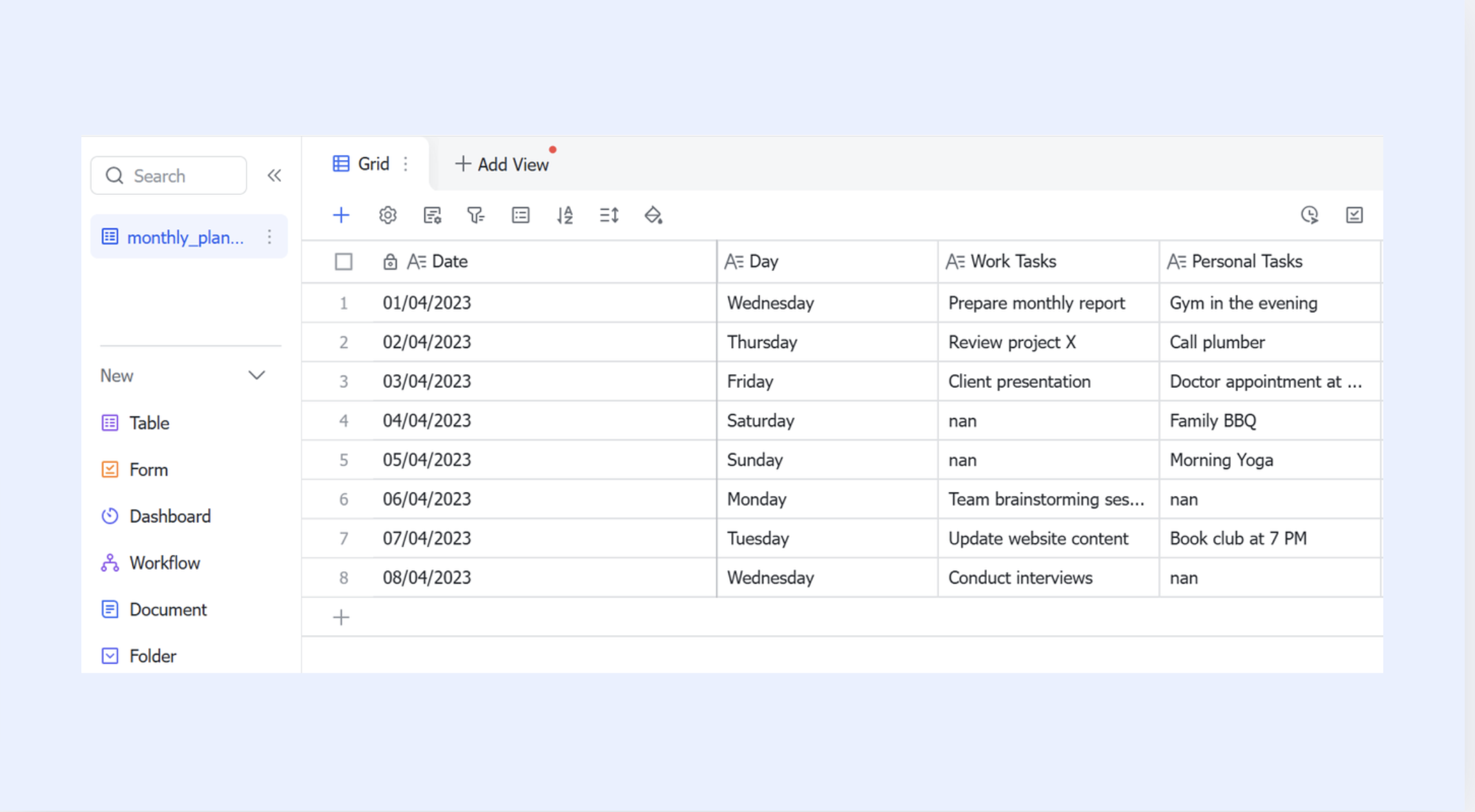The width and height of the screenshot is (1475, 812).
Task: Click row number 5
Action: click(x=344, y=460)
